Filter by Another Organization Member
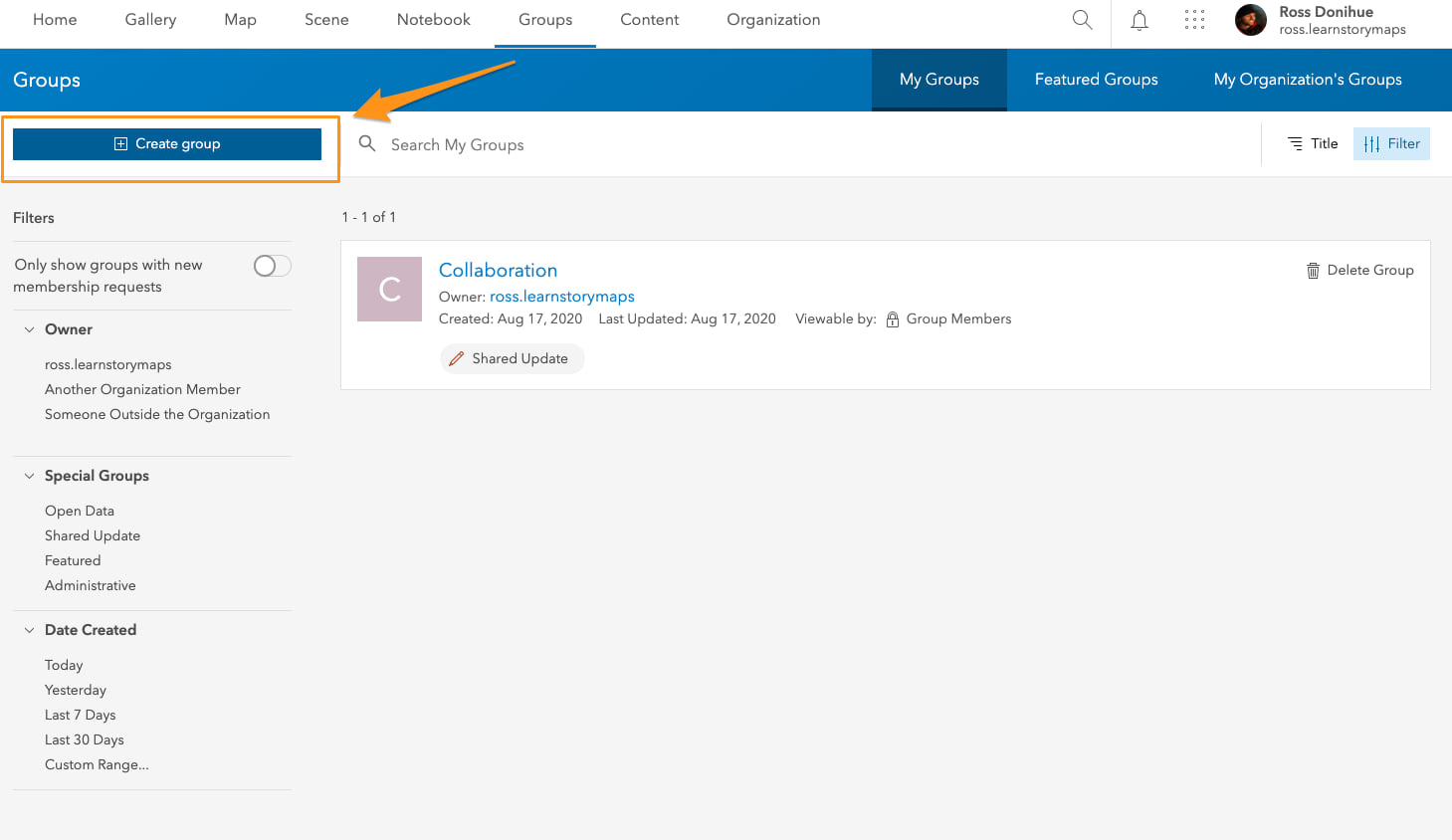 click(x=142, y=389)
